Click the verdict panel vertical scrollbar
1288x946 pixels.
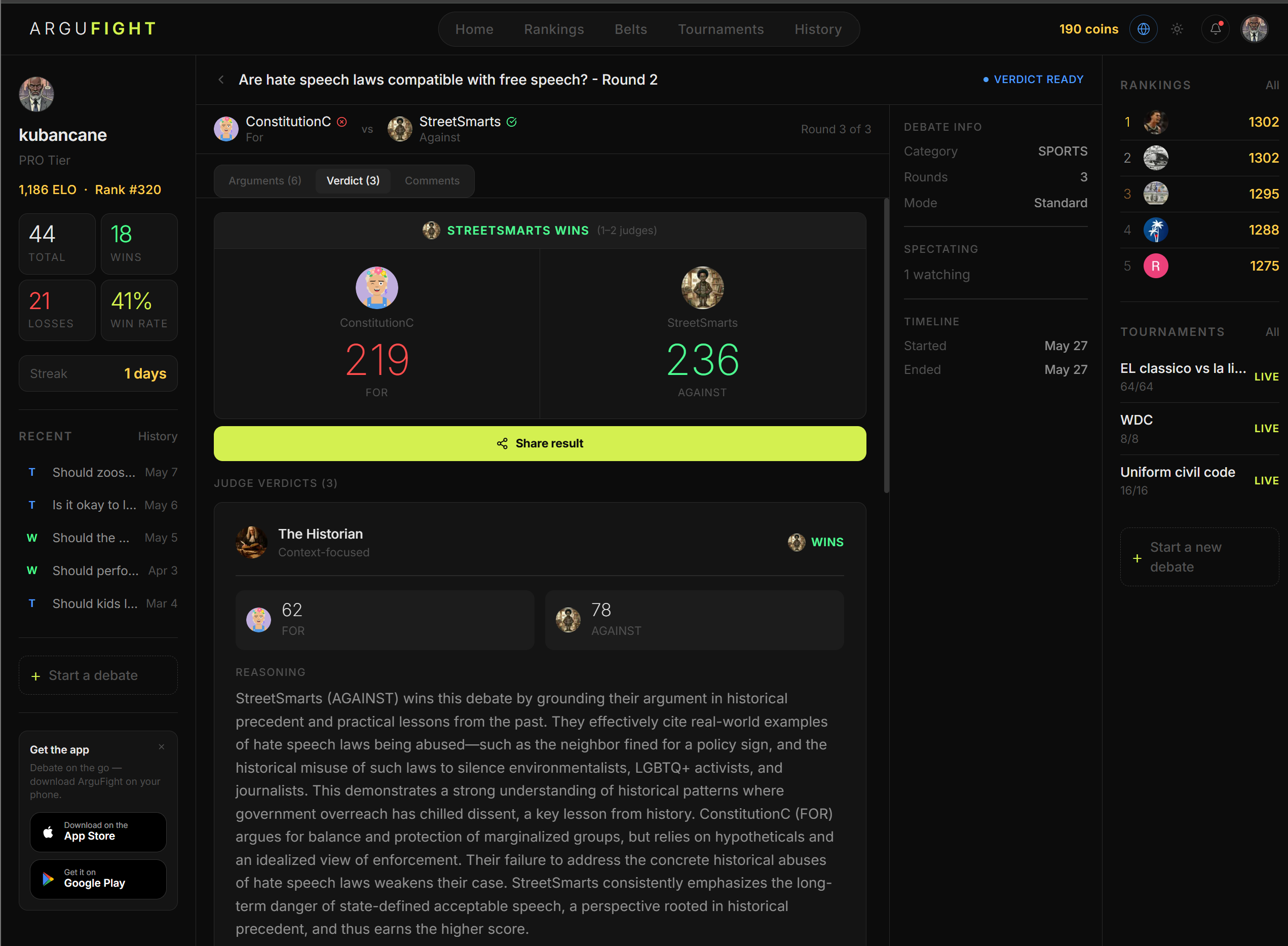[x=886, y=345]
